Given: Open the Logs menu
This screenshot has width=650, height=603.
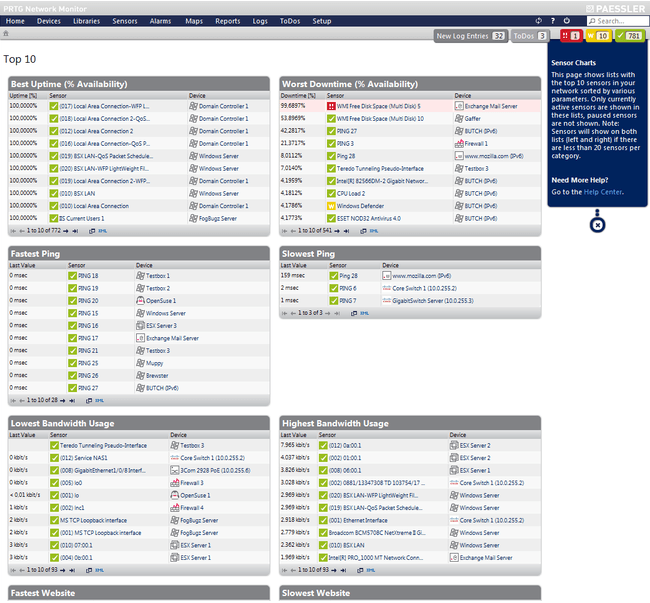Looking at the screenshot, I should pyautogui.click(x=260, y=21).
